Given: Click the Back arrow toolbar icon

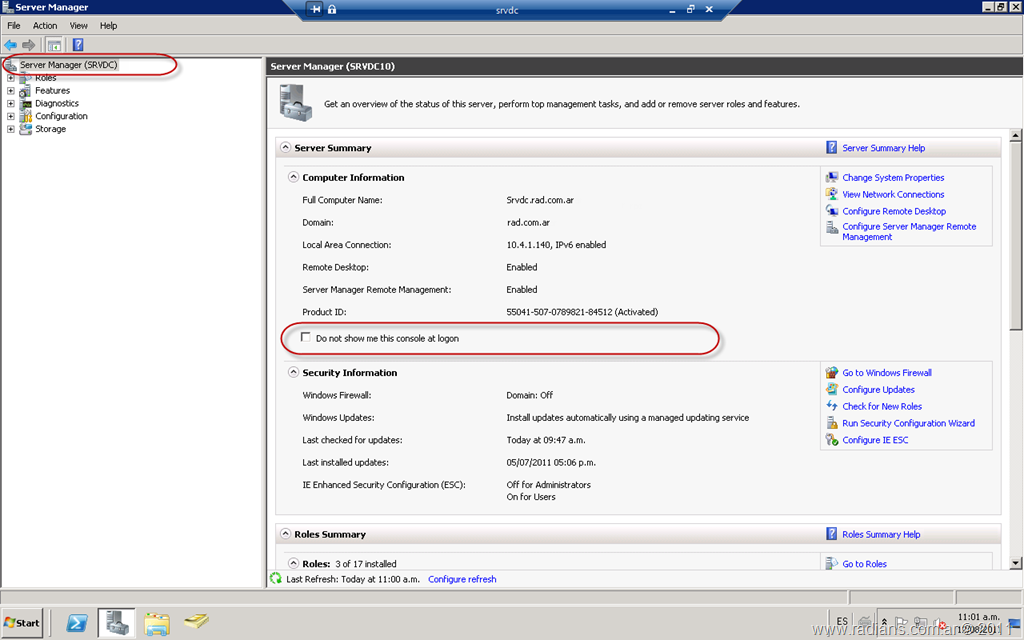Looking at the screenshot, I should point(11,45).
